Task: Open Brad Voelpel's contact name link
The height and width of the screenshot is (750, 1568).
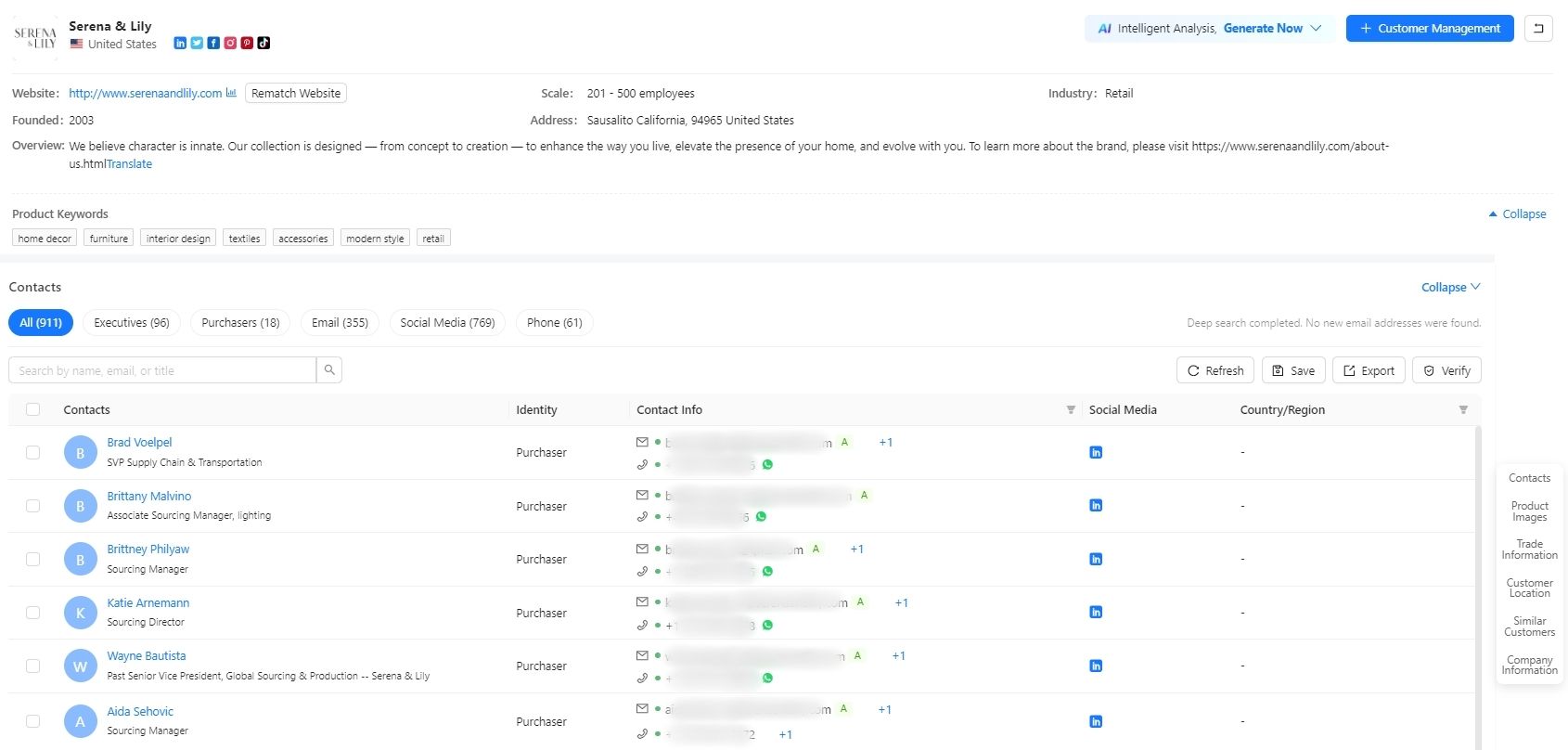Action: pyautogui.click(x=139, y=443)
